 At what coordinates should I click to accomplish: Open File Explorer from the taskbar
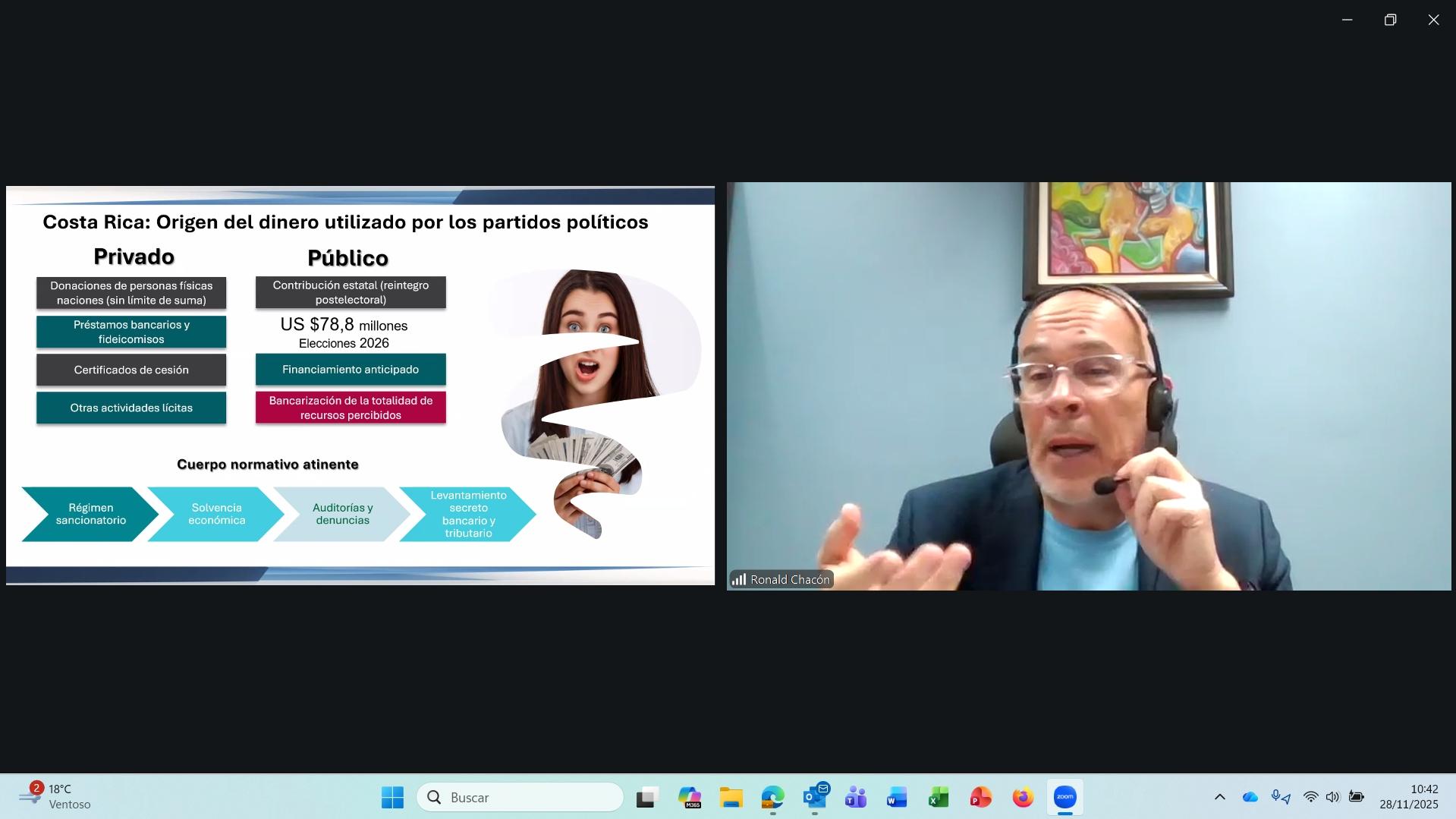(731, 797)
